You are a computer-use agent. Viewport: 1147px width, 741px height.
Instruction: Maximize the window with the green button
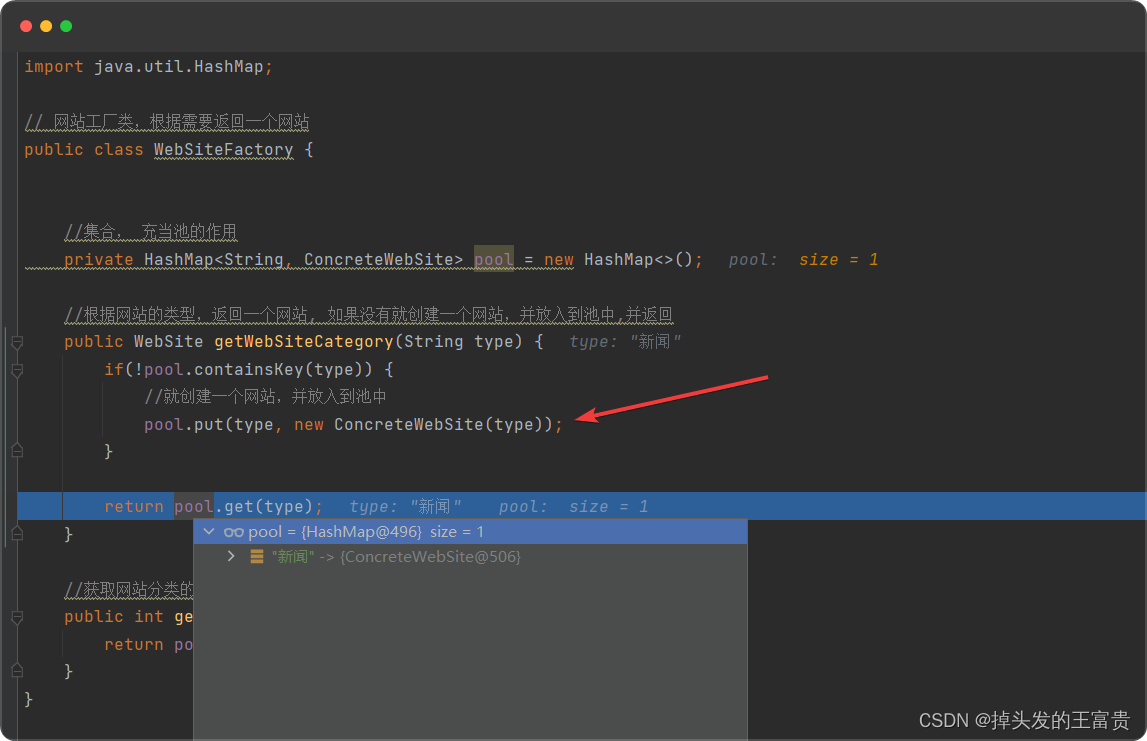coord(66,26)
